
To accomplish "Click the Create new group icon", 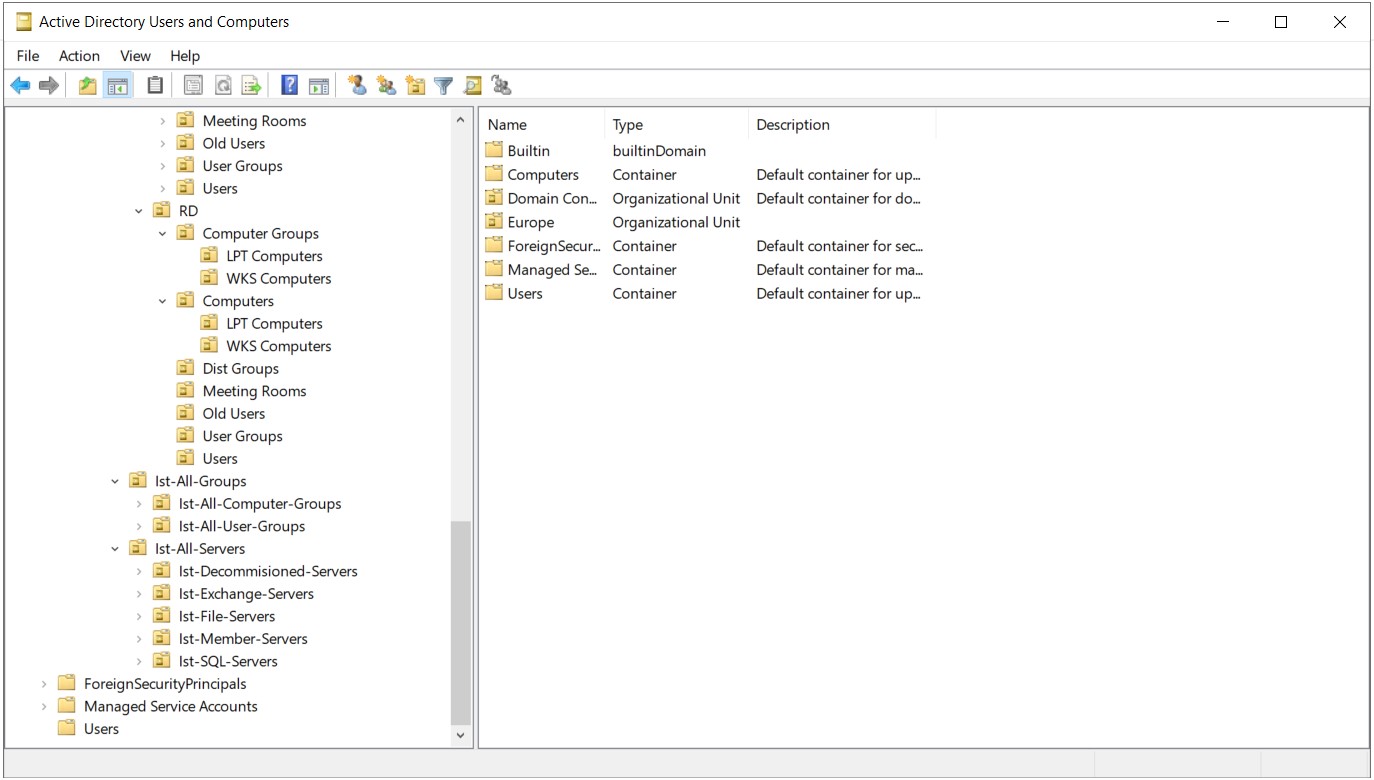I will (x=386, y=86).
